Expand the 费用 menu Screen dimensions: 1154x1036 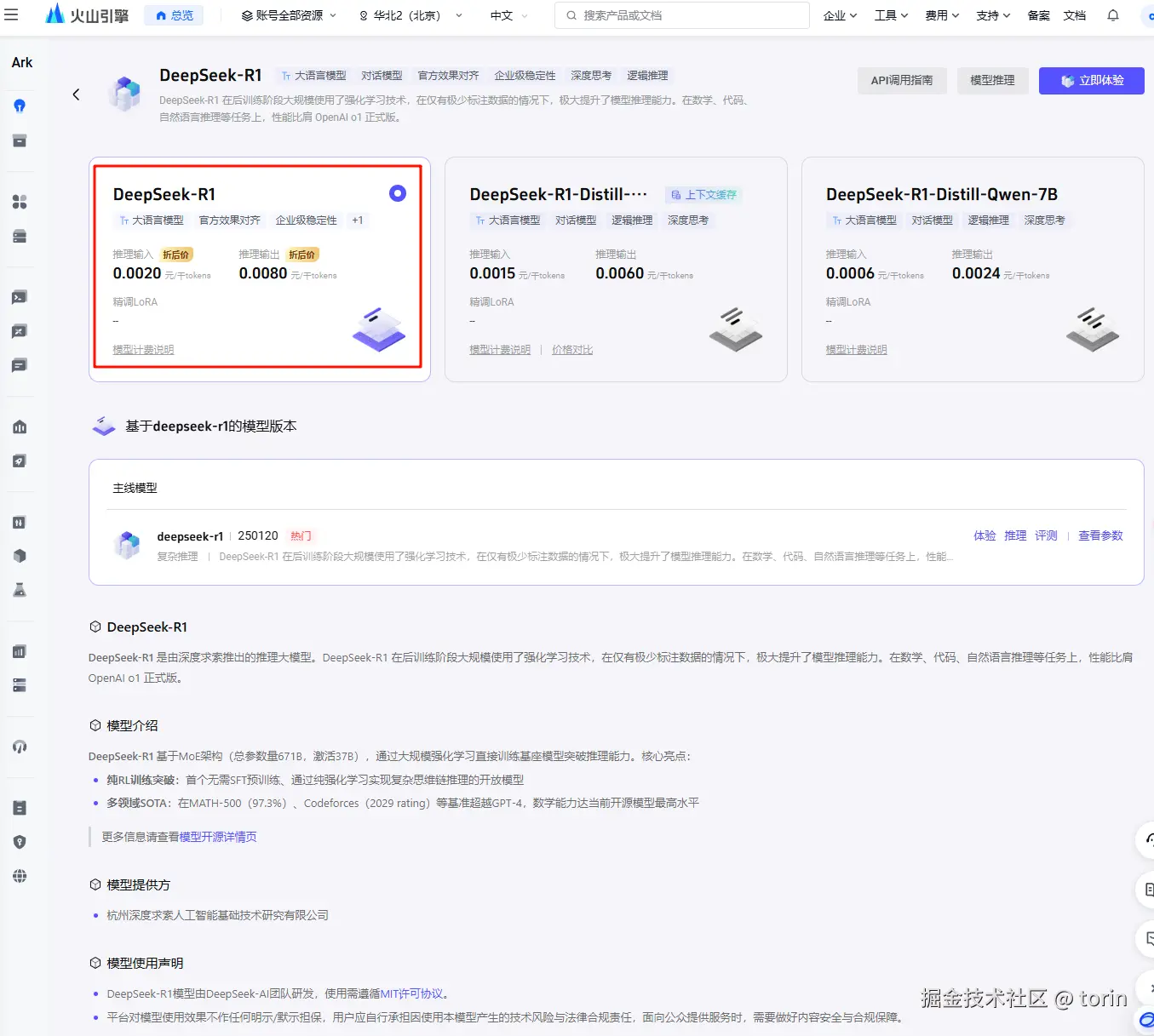942,15
